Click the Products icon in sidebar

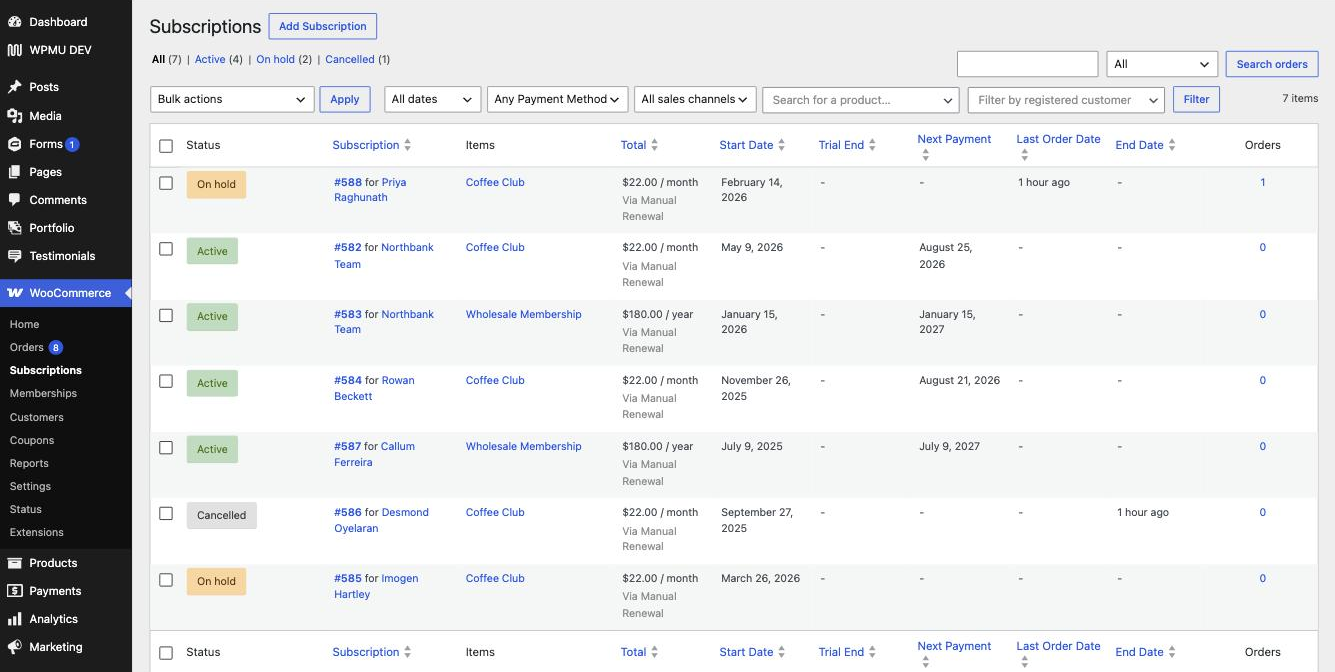[x=15, y=563]
